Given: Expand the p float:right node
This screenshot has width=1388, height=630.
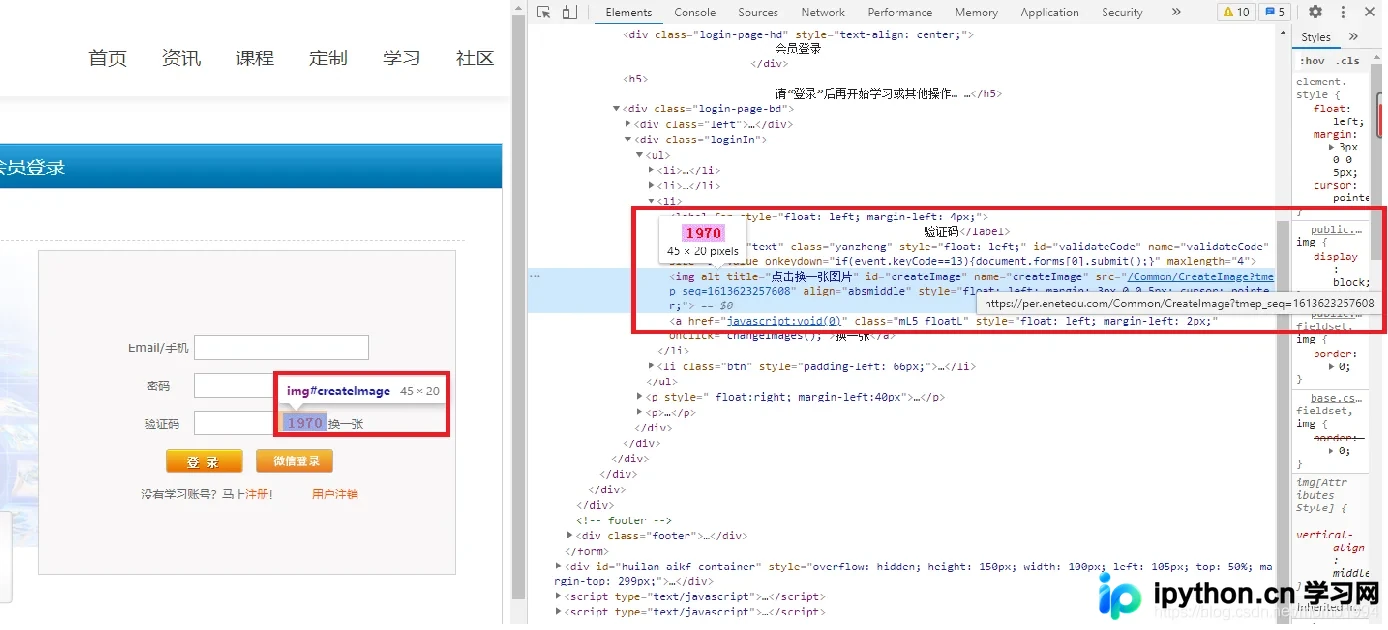Looking at the screenshot, I should click(x=640, y=397).
